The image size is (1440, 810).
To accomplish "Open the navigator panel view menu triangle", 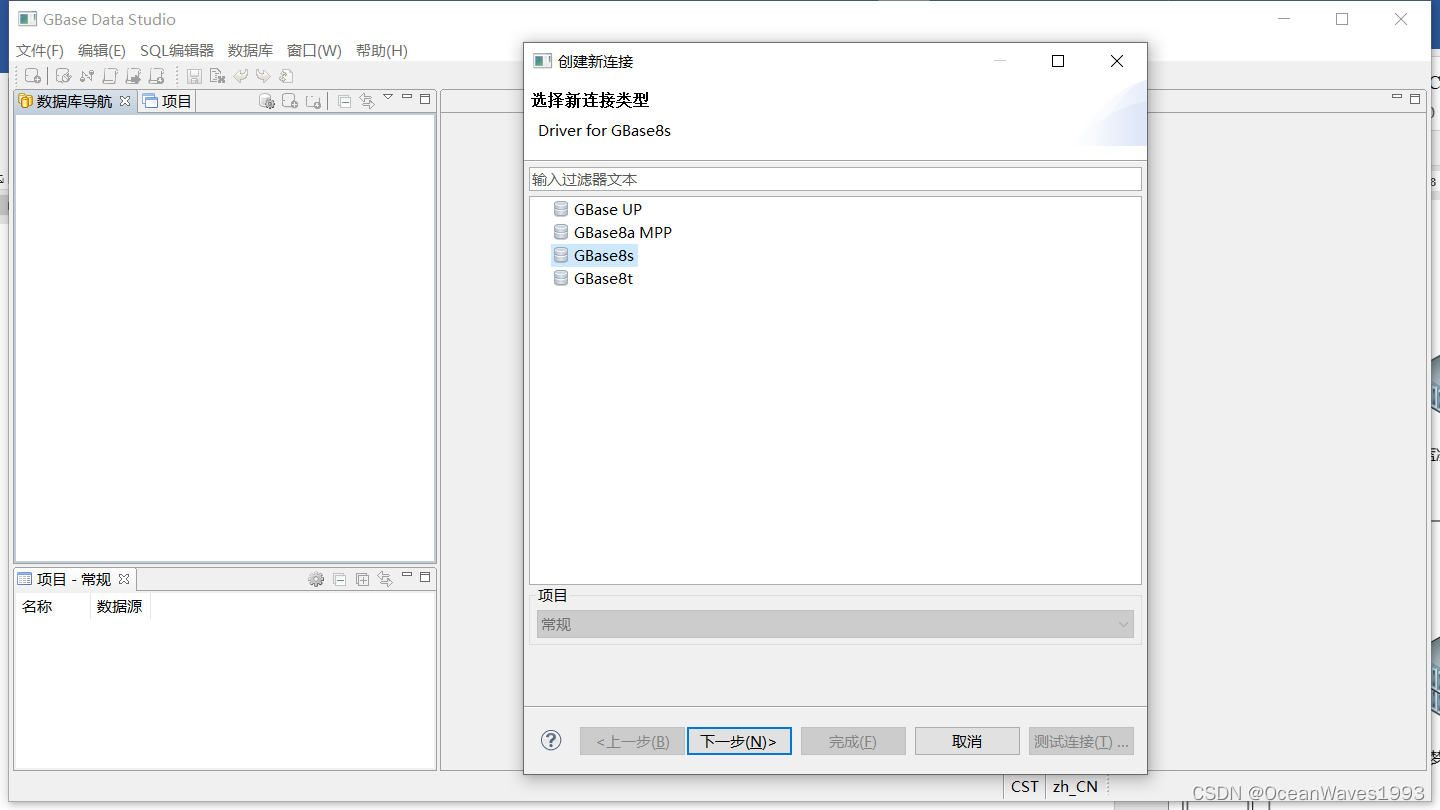I will point(388,97).
